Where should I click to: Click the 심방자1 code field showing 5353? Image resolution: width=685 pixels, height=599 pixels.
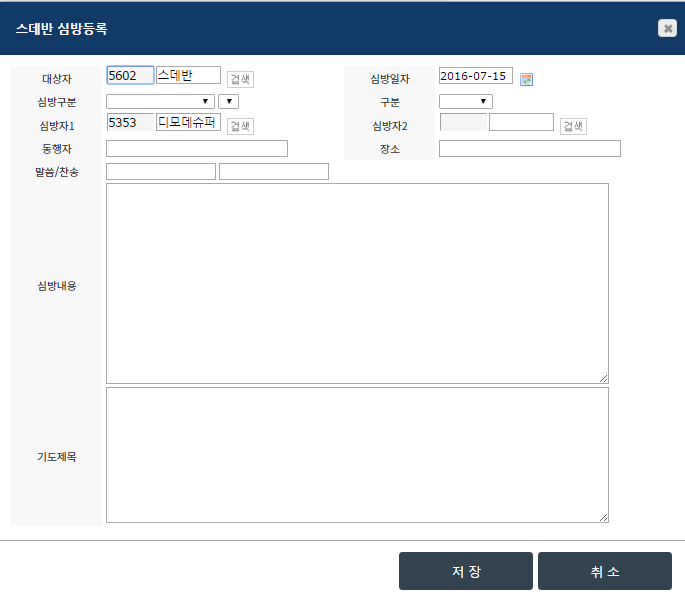pos(130,122)
